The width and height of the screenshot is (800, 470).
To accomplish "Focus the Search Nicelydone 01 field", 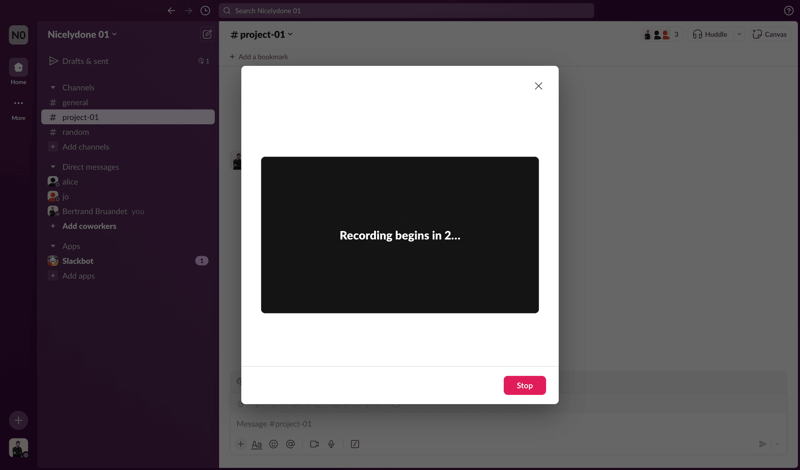I will [x=406, y=11].
